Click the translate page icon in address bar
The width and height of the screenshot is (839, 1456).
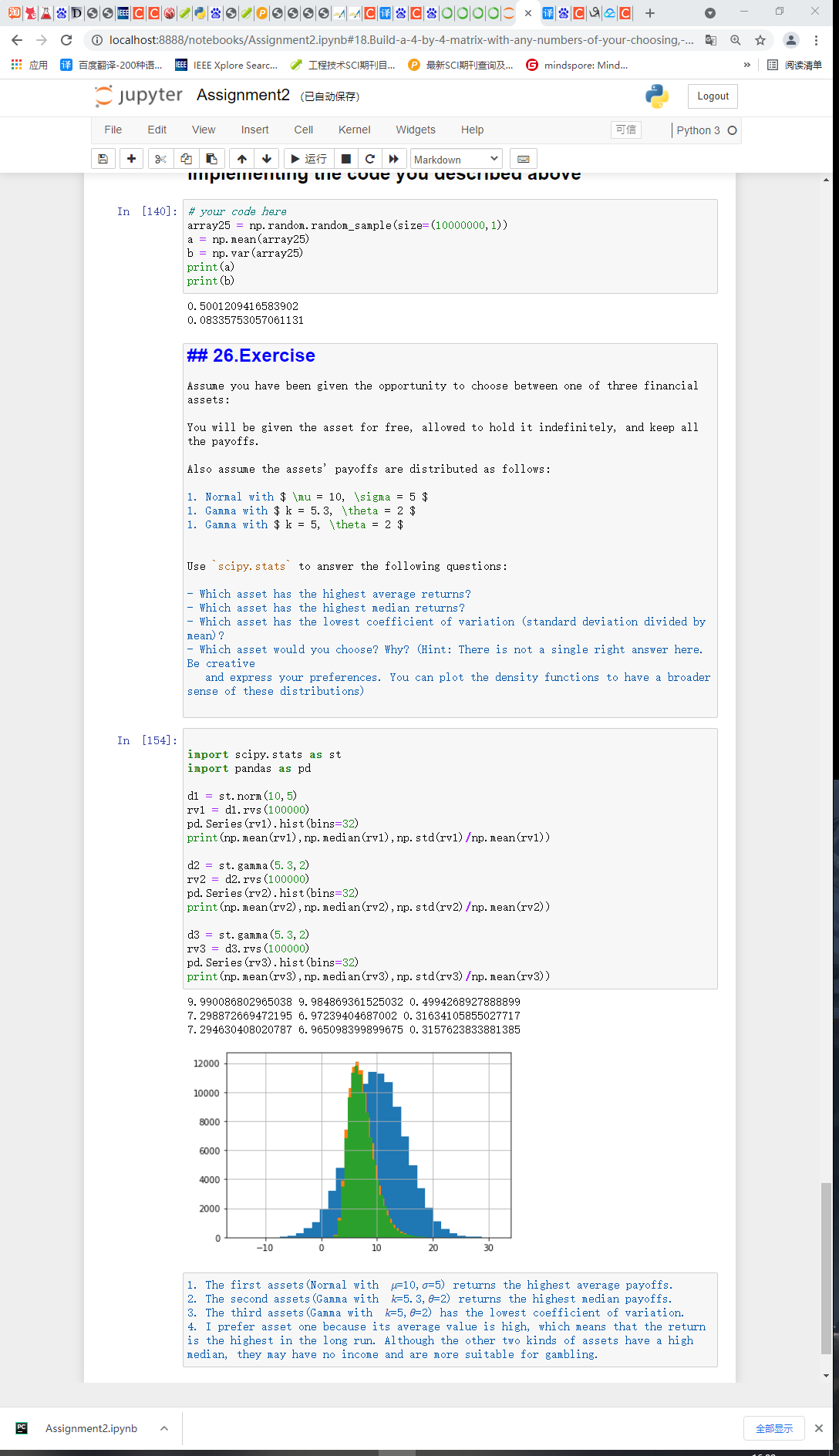click(x=711, y=40)
